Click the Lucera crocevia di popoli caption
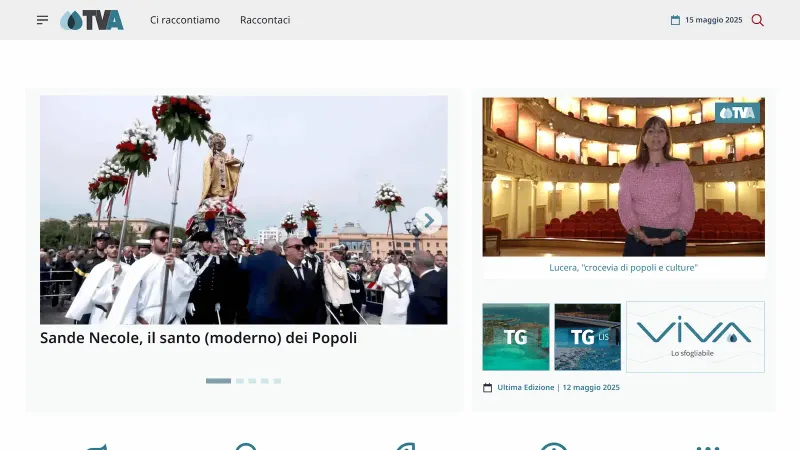Viewport: 800px width, 450px height. tap(623, 268)
